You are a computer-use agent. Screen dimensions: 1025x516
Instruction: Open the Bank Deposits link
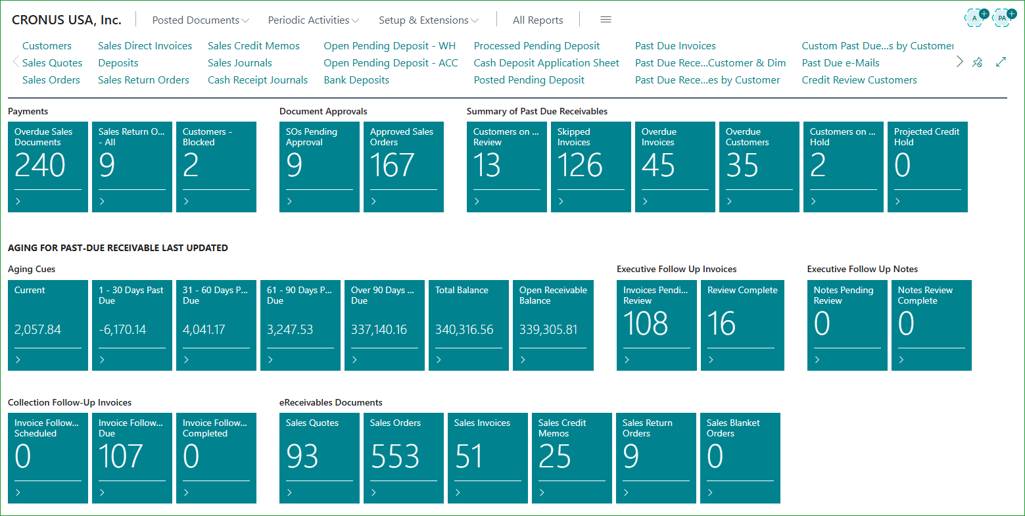coord(356,80)
